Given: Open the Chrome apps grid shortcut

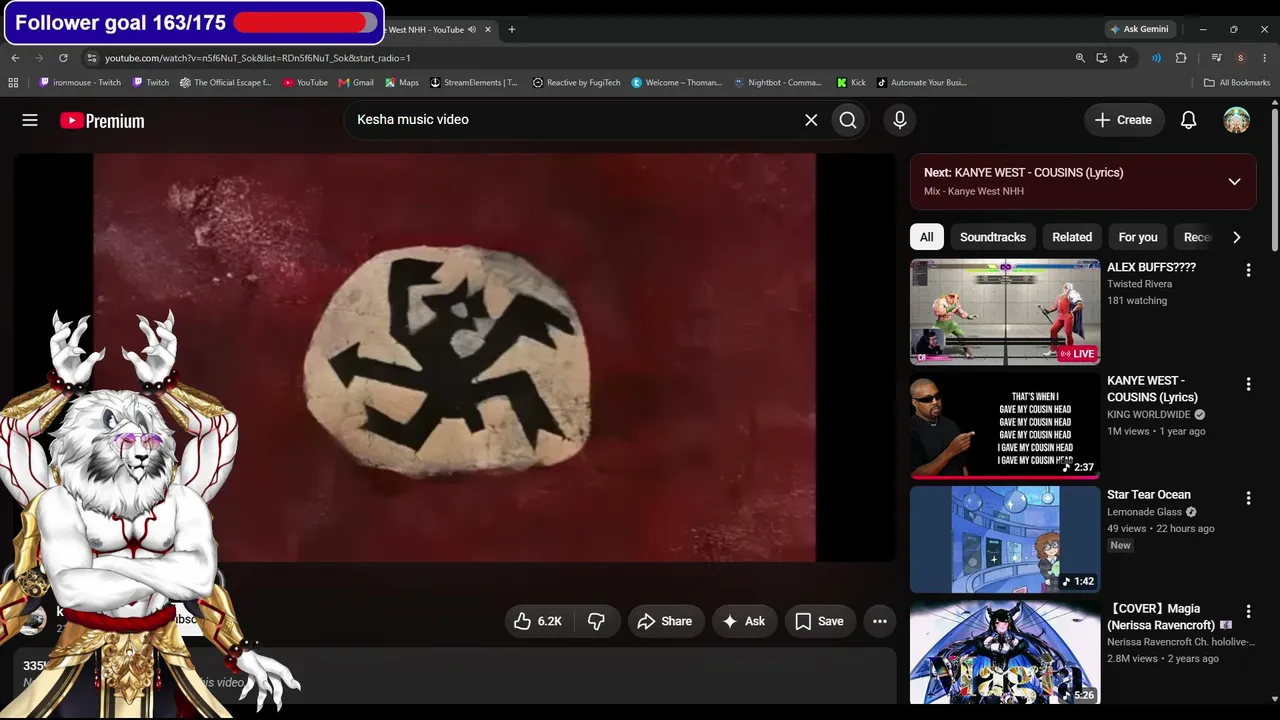Looking at the screenshot, I should 13,83.
